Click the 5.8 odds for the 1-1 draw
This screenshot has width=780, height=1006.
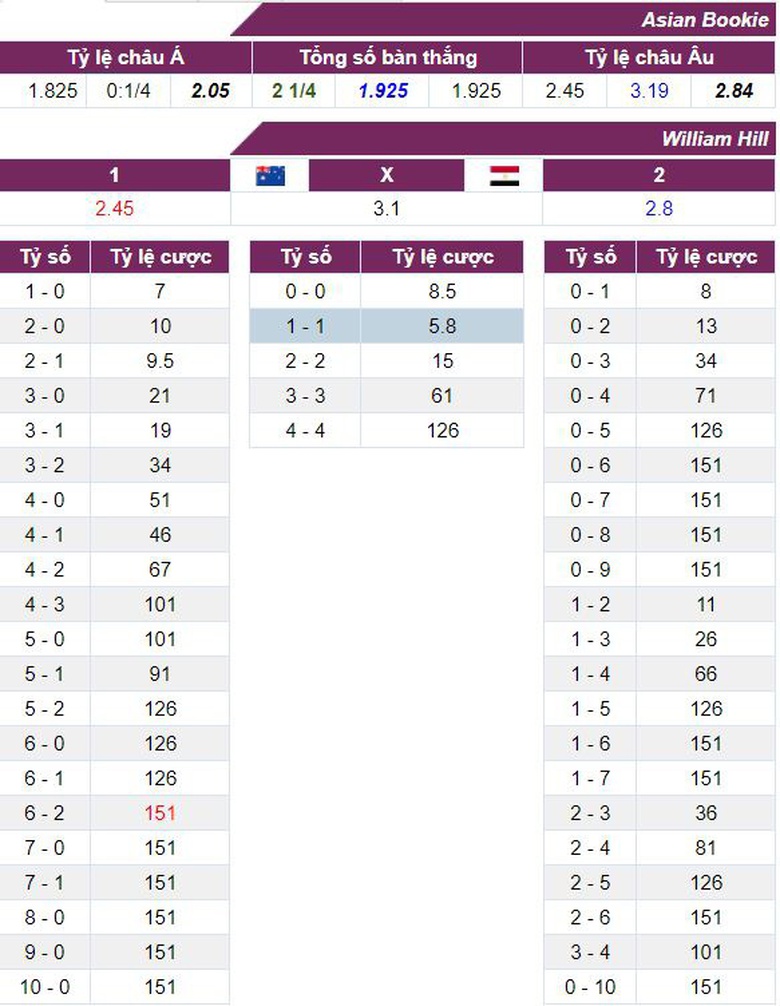coord(441,326)
